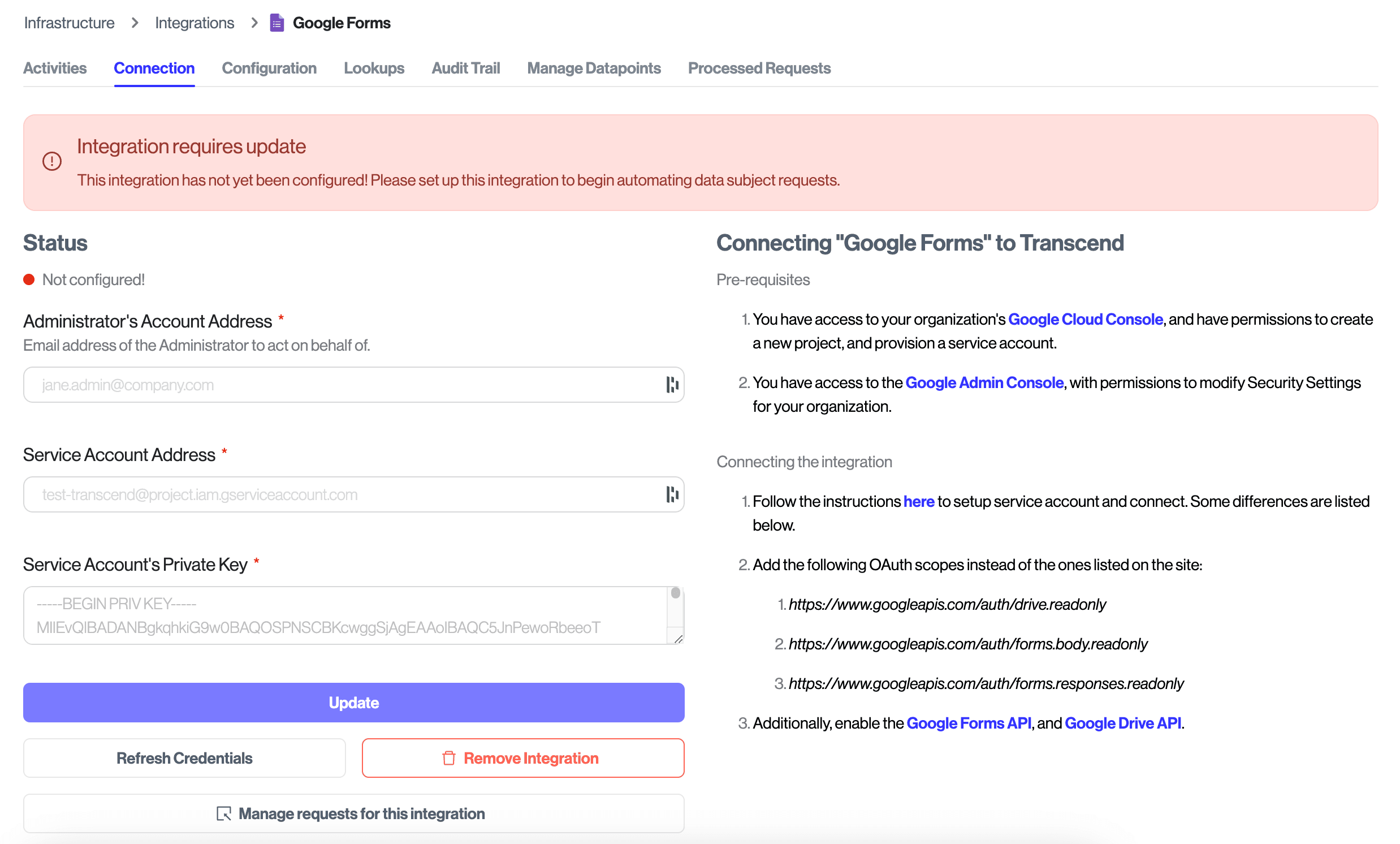Image resolution: width=1400 pixels, height=844 pixels.
Task: Click the red Not configured status dot
Action: (x=29, y=279)
